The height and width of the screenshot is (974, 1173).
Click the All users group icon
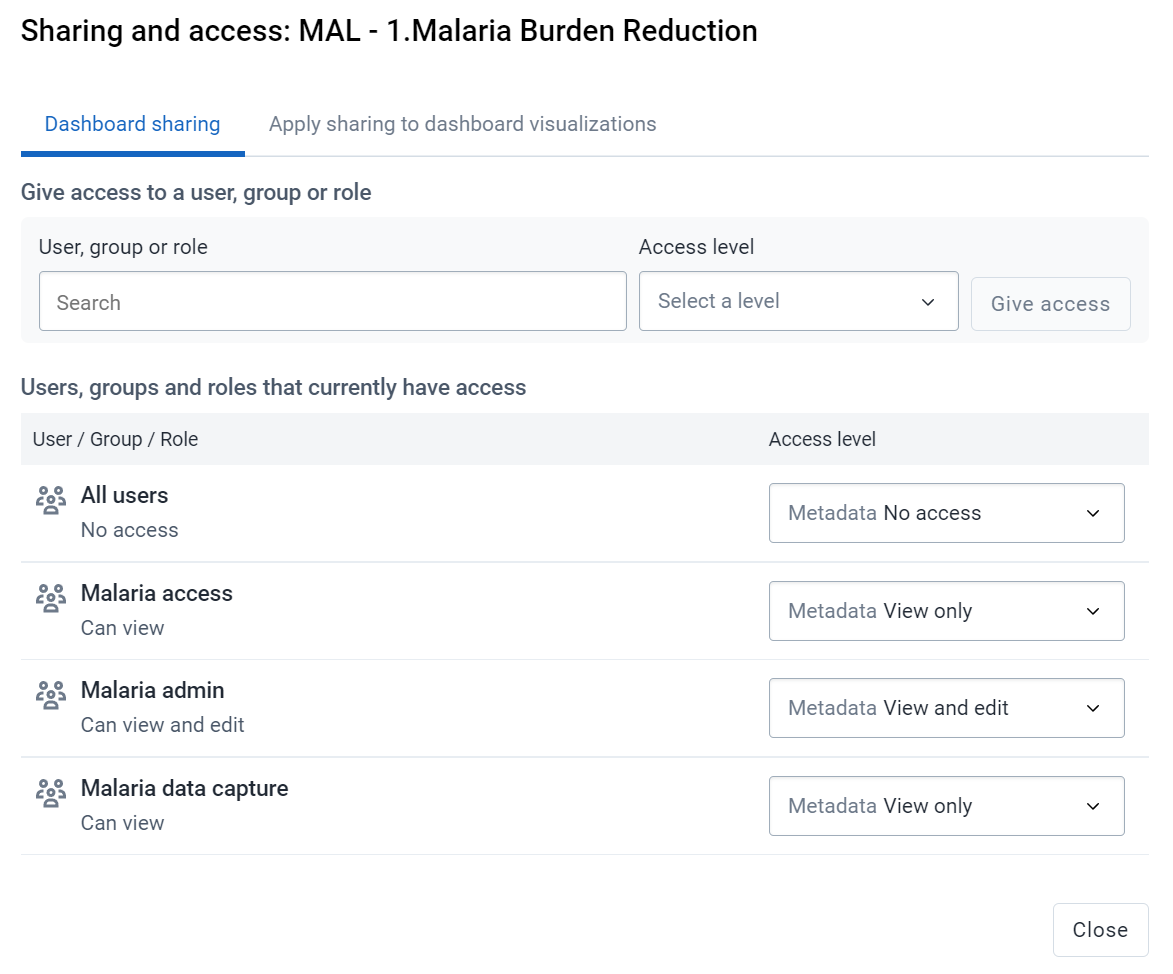(51, 500)
